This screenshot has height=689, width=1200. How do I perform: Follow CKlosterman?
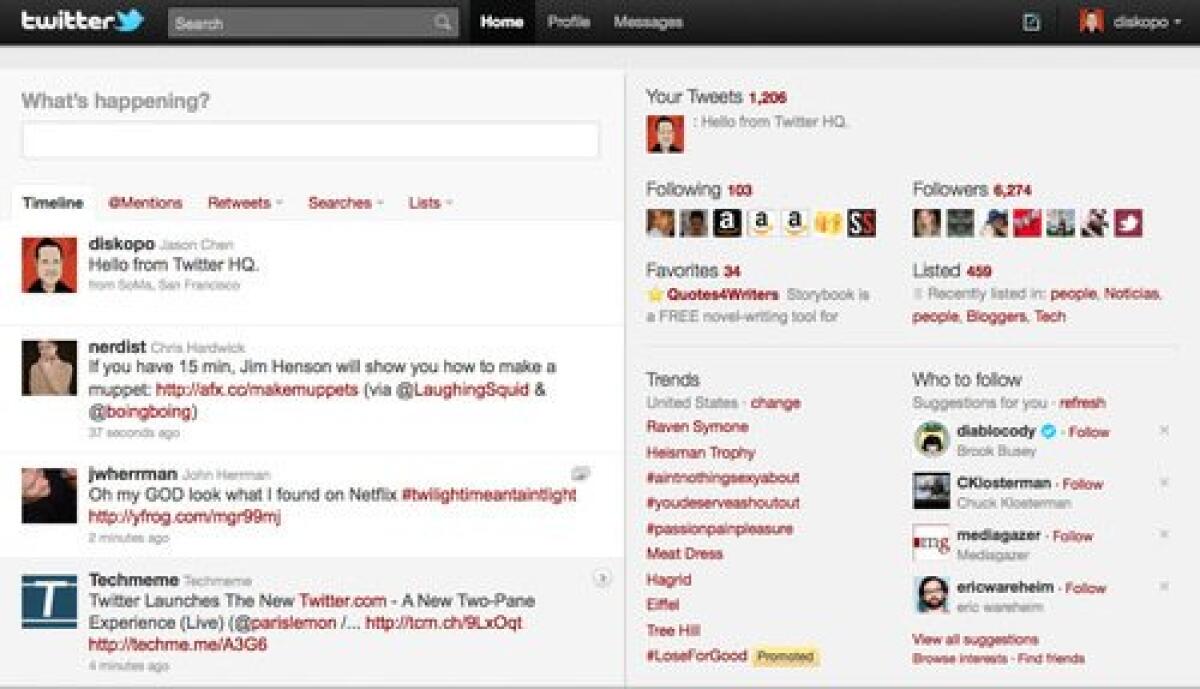coord(1081,483)
